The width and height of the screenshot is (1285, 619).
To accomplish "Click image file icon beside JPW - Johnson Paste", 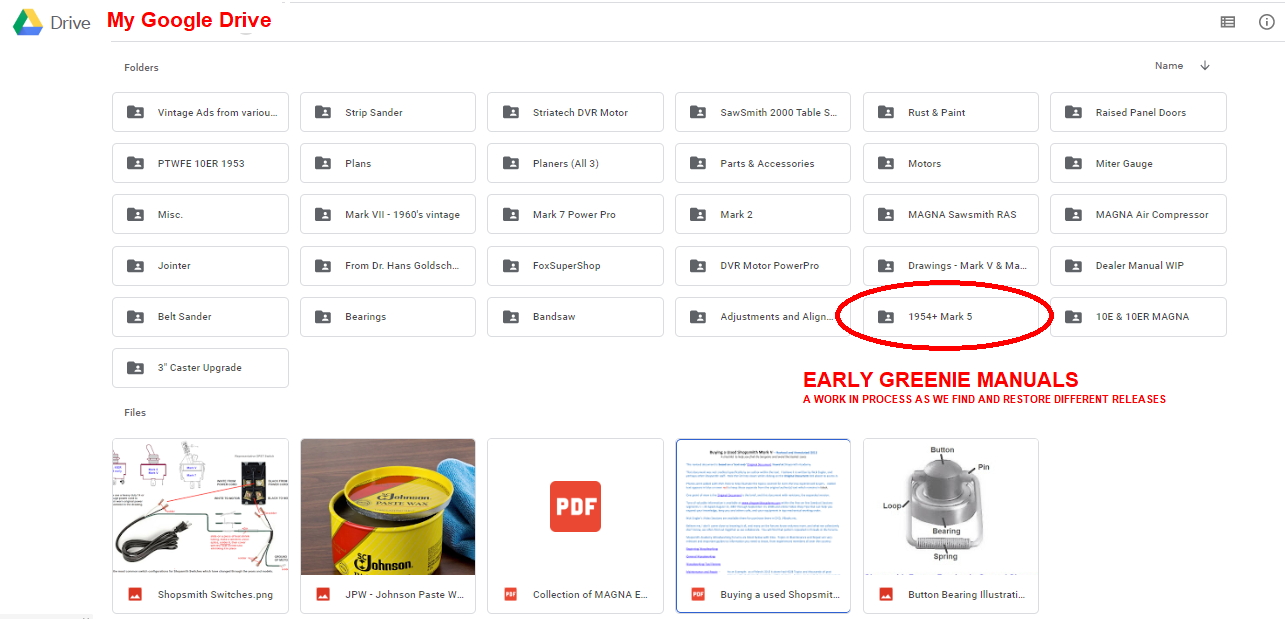I will tap(323, 594).
